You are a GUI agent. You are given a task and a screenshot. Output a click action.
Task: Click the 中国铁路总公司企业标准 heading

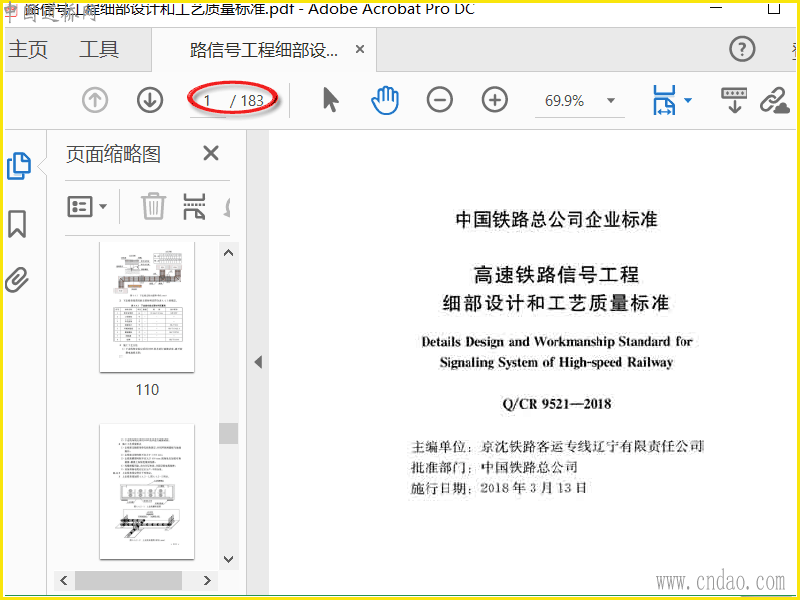[x=556, y=220]
